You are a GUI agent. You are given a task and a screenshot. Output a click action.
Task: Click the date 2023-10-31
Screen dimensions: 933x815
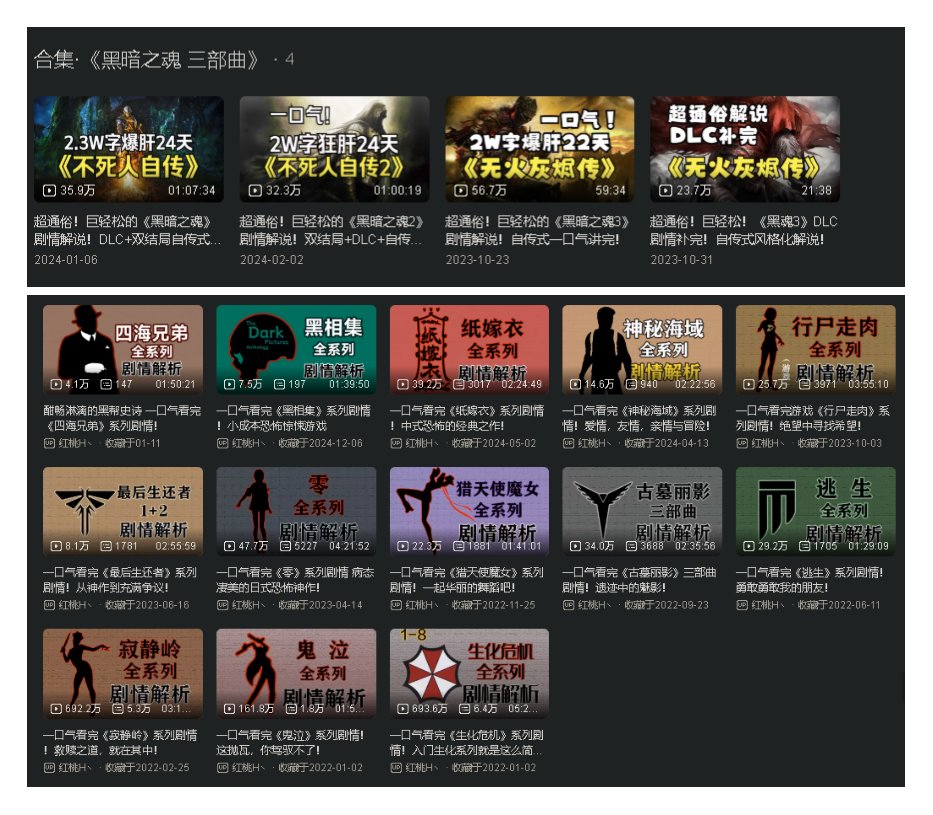682,260
